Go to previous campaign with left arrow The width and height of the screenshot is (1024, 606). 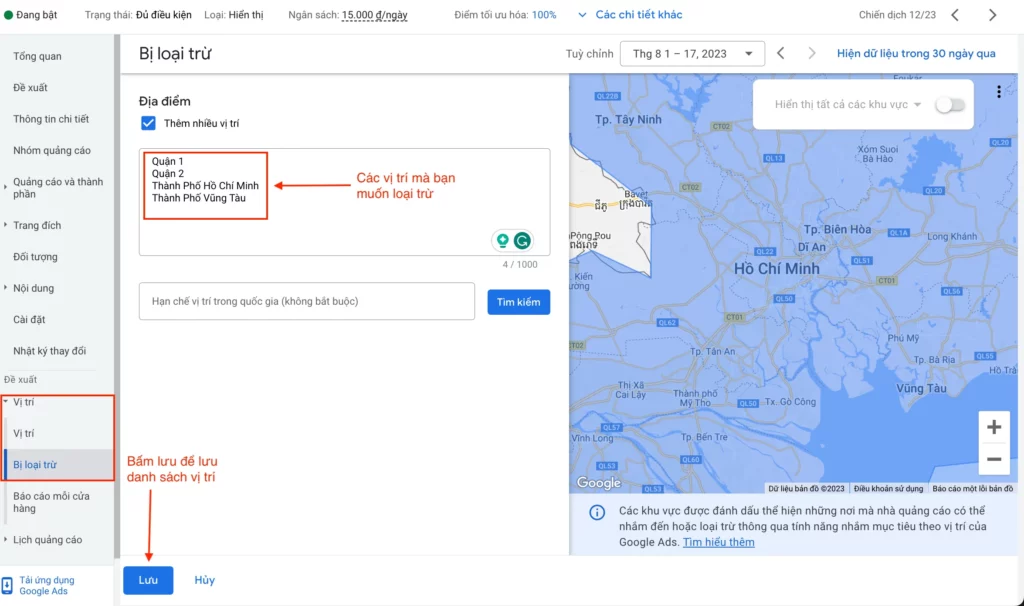click(x=955, y=15)
